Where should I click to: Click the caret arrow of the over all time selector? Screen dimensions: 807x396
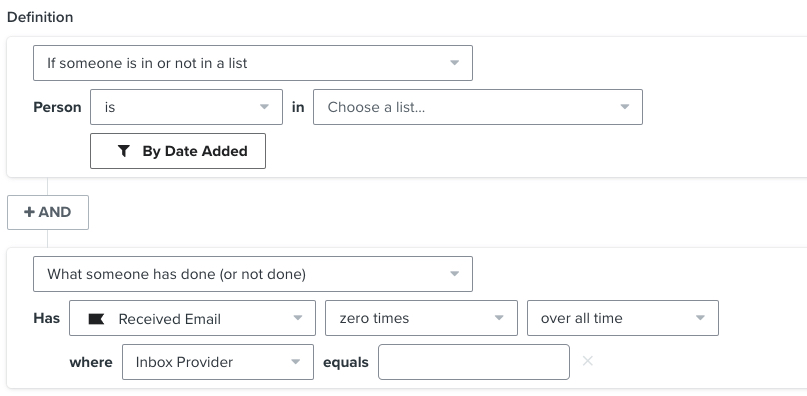tap(700, 318)
